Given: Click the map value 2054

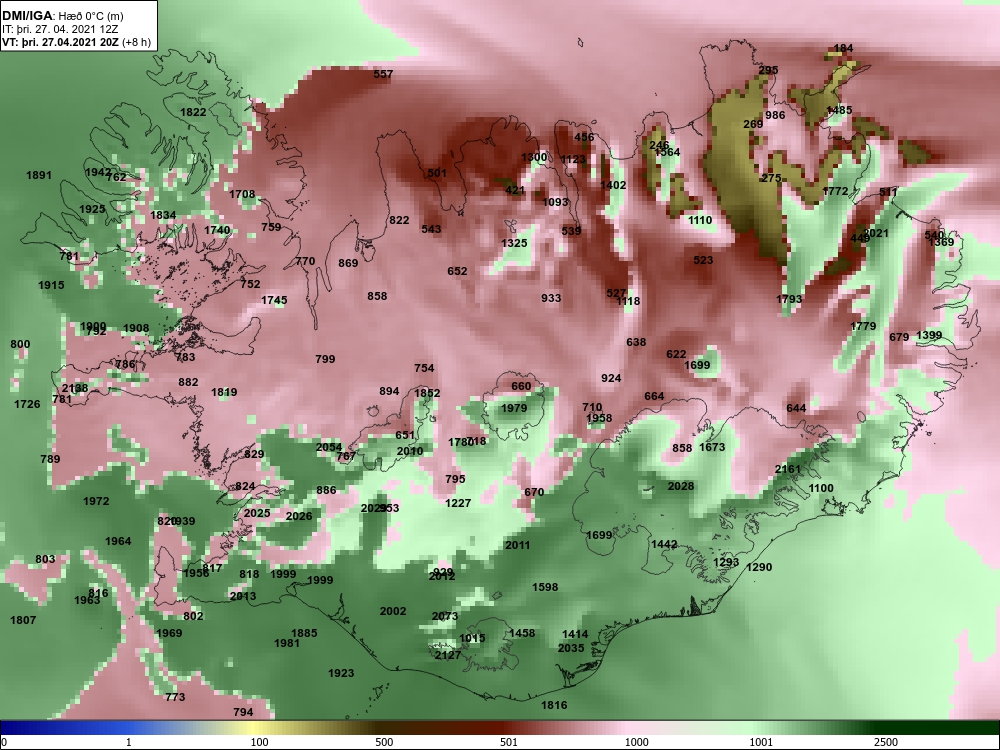Looking at the screenshot, I should coord(329,447).
